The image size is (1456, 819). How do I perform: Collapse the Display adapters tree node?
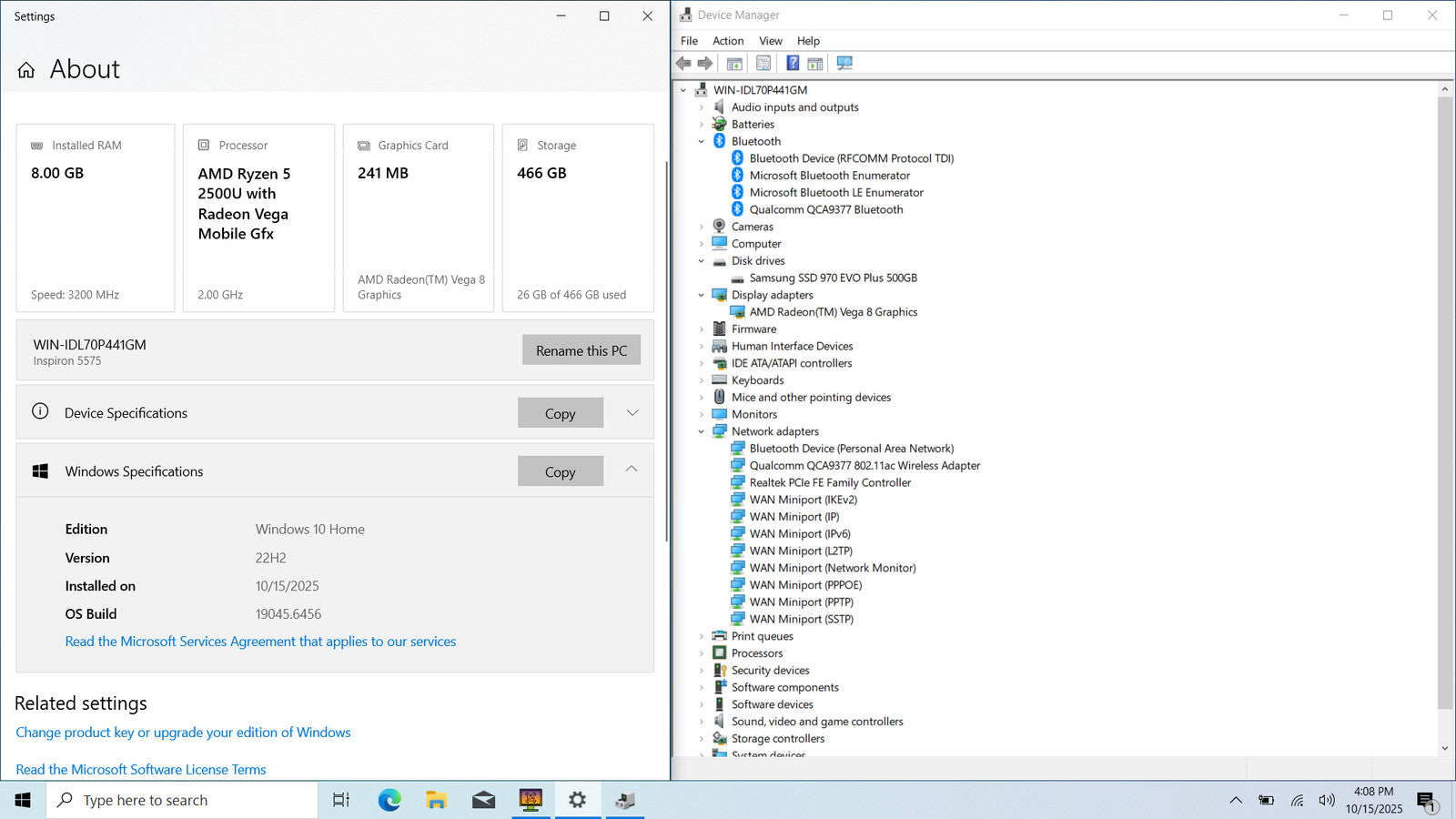click(702, 295)
